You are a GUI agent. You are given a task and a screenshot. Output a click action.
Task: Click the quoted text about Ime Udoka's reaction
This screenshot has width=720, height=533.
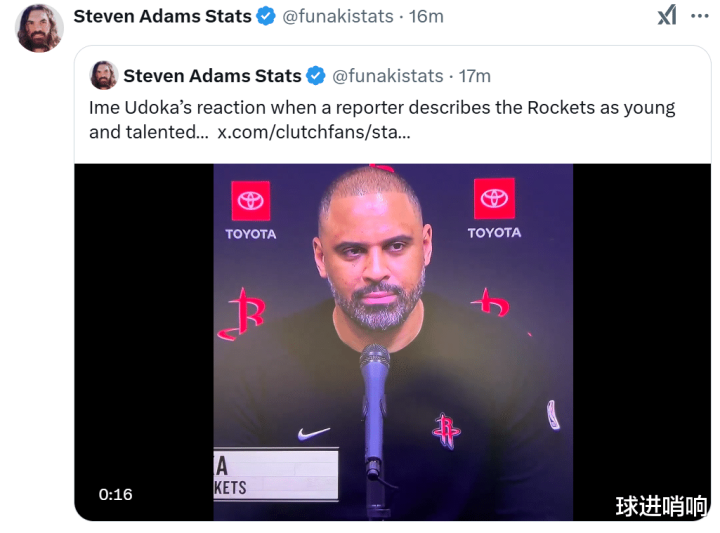pos(382,108)
